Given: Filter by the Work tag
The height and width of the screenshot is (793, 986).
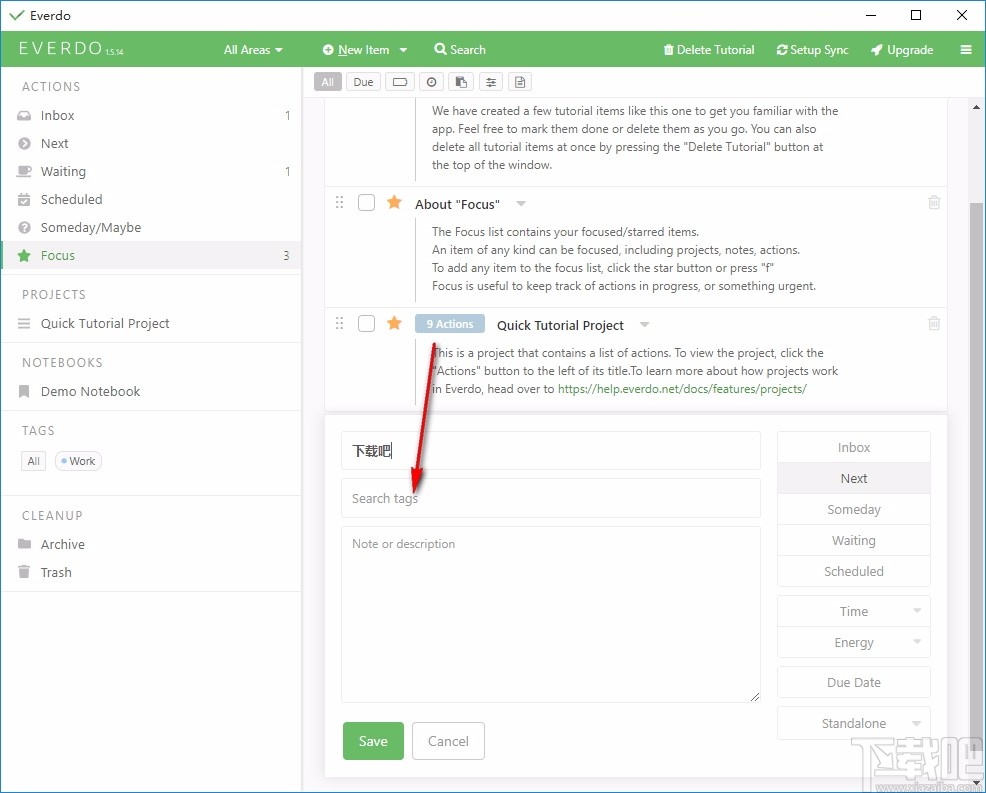Looking at the screenshot, I should coord(78,461).
